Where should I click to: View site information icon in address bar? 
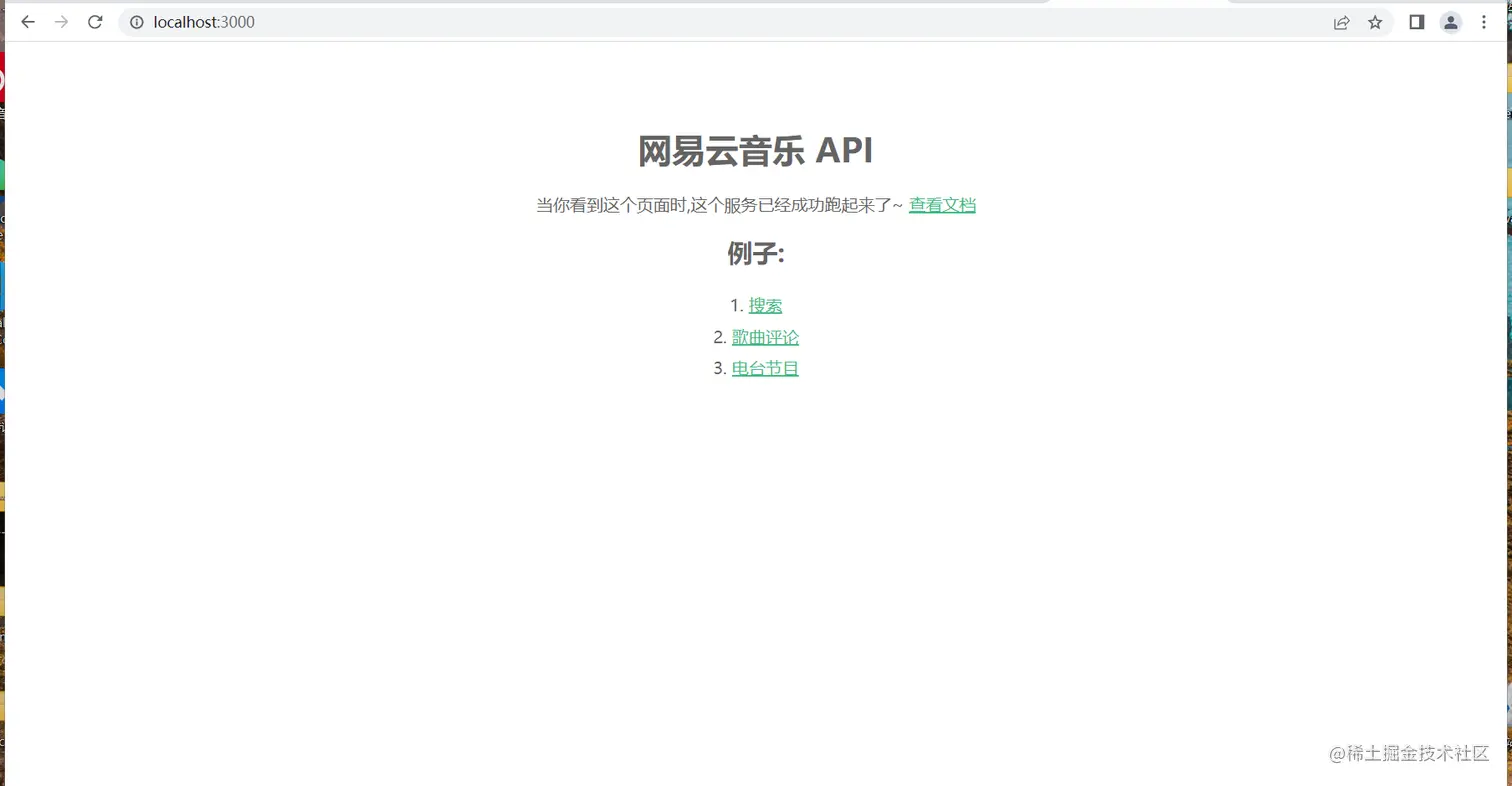(x=137, y=22)
